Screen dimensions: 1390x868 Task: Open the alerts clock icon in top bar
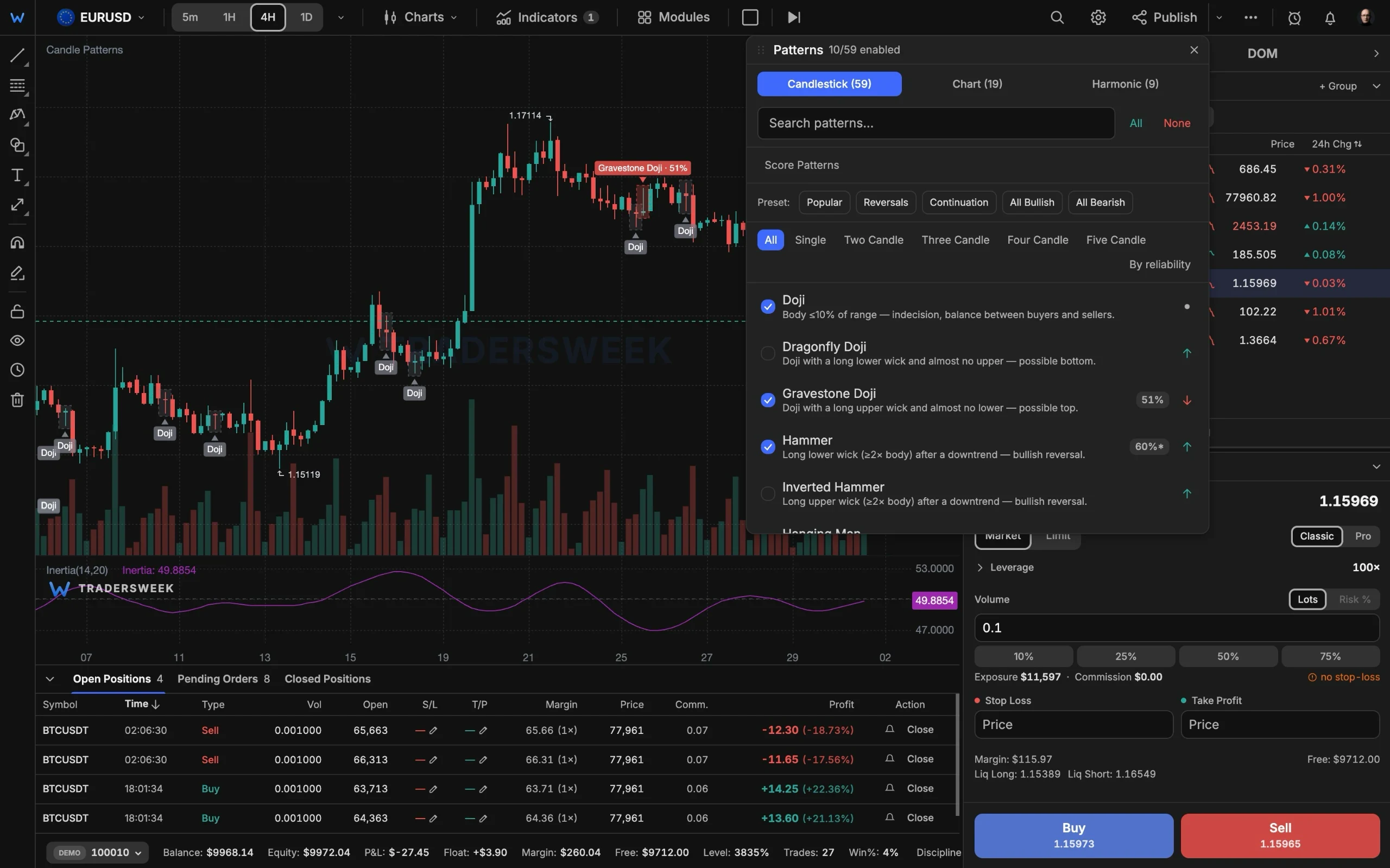tap(1294, 18)
